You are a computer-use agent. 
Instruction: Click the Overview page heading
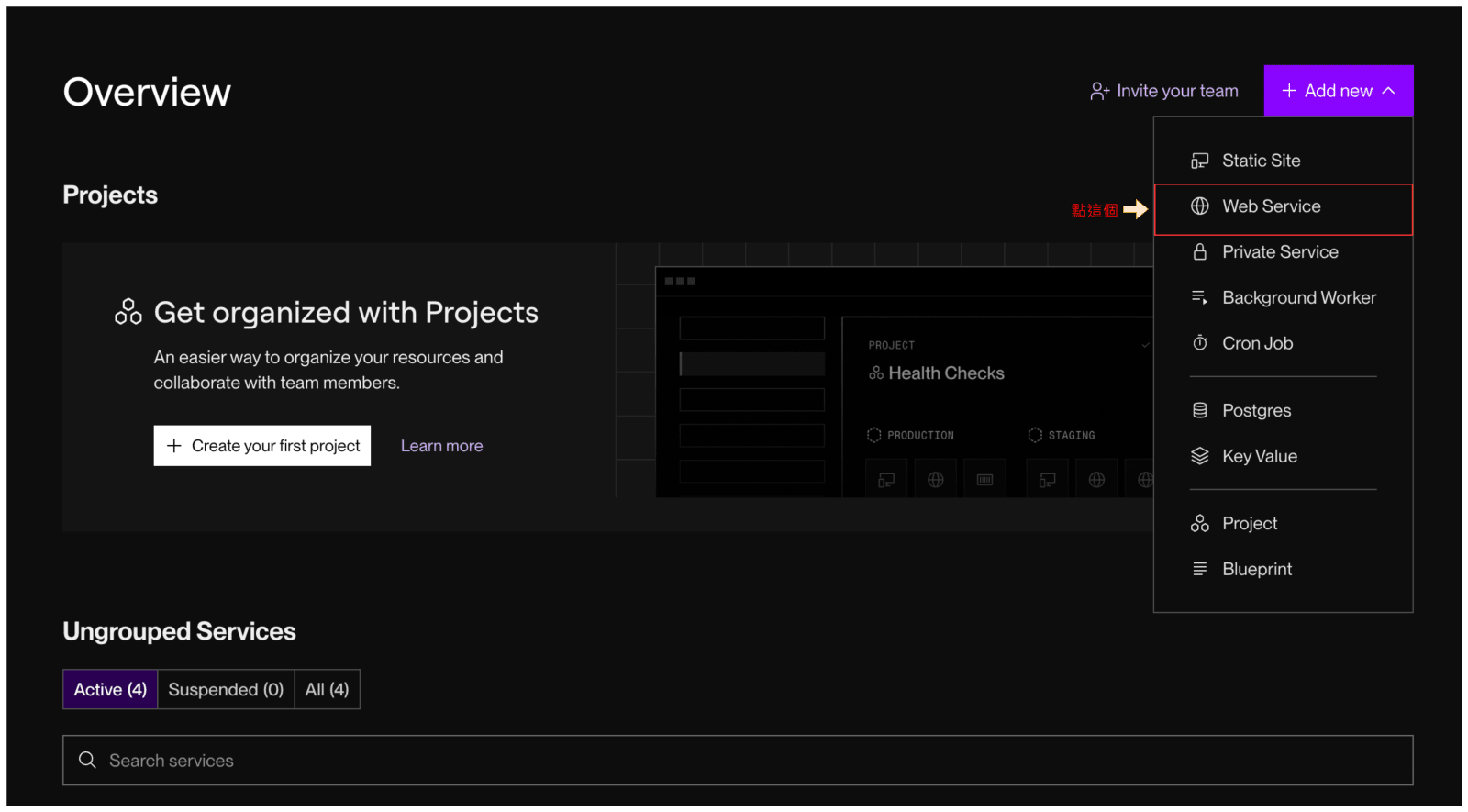pyautogui.click(x=147, y=92)
